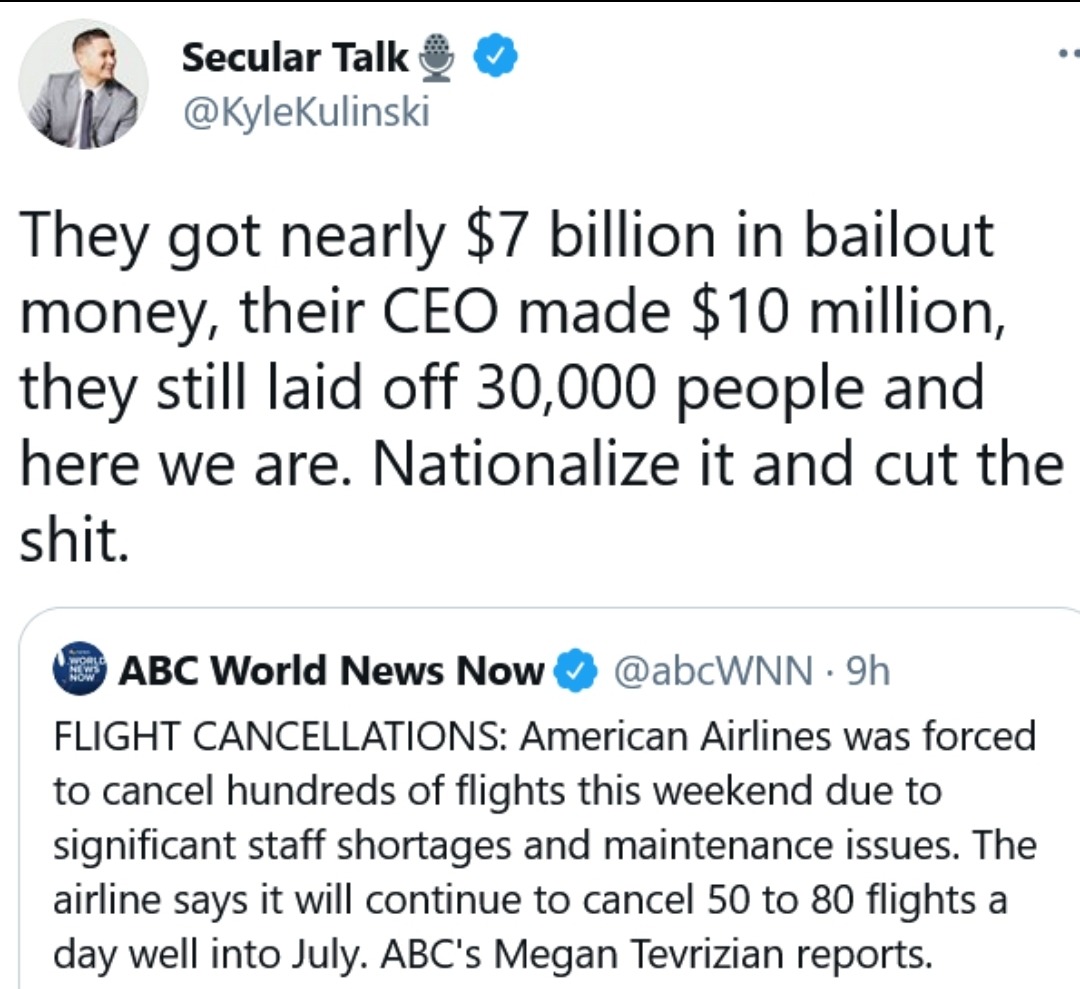Visit the @KyleKulinski handle
1080x989 pixels.
[305, 110]
